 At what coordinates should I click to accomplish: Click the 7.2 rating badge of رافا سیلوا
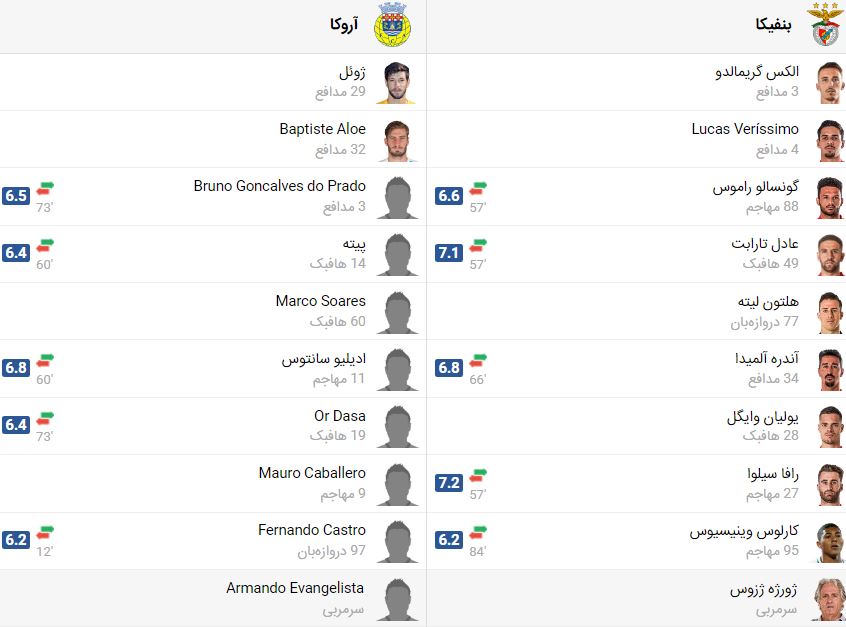click(x=449, y=482)
